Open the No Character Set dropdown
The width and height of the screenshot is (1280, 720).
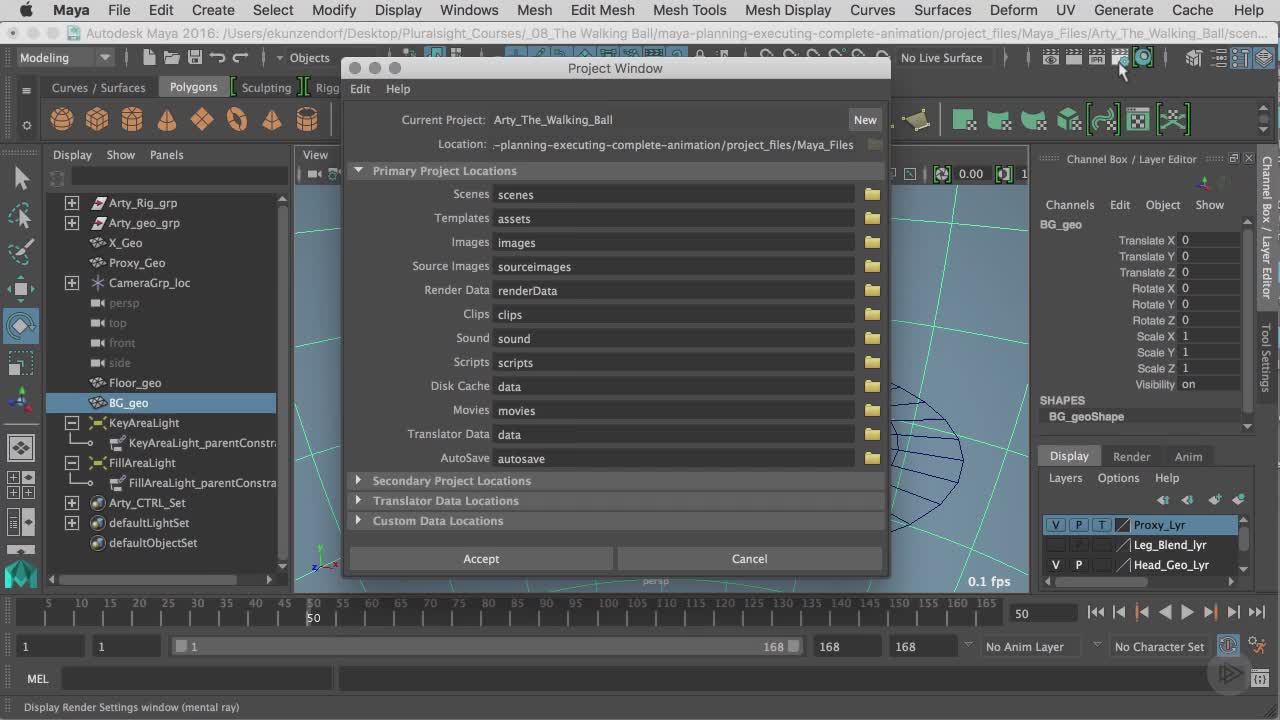1159,647
